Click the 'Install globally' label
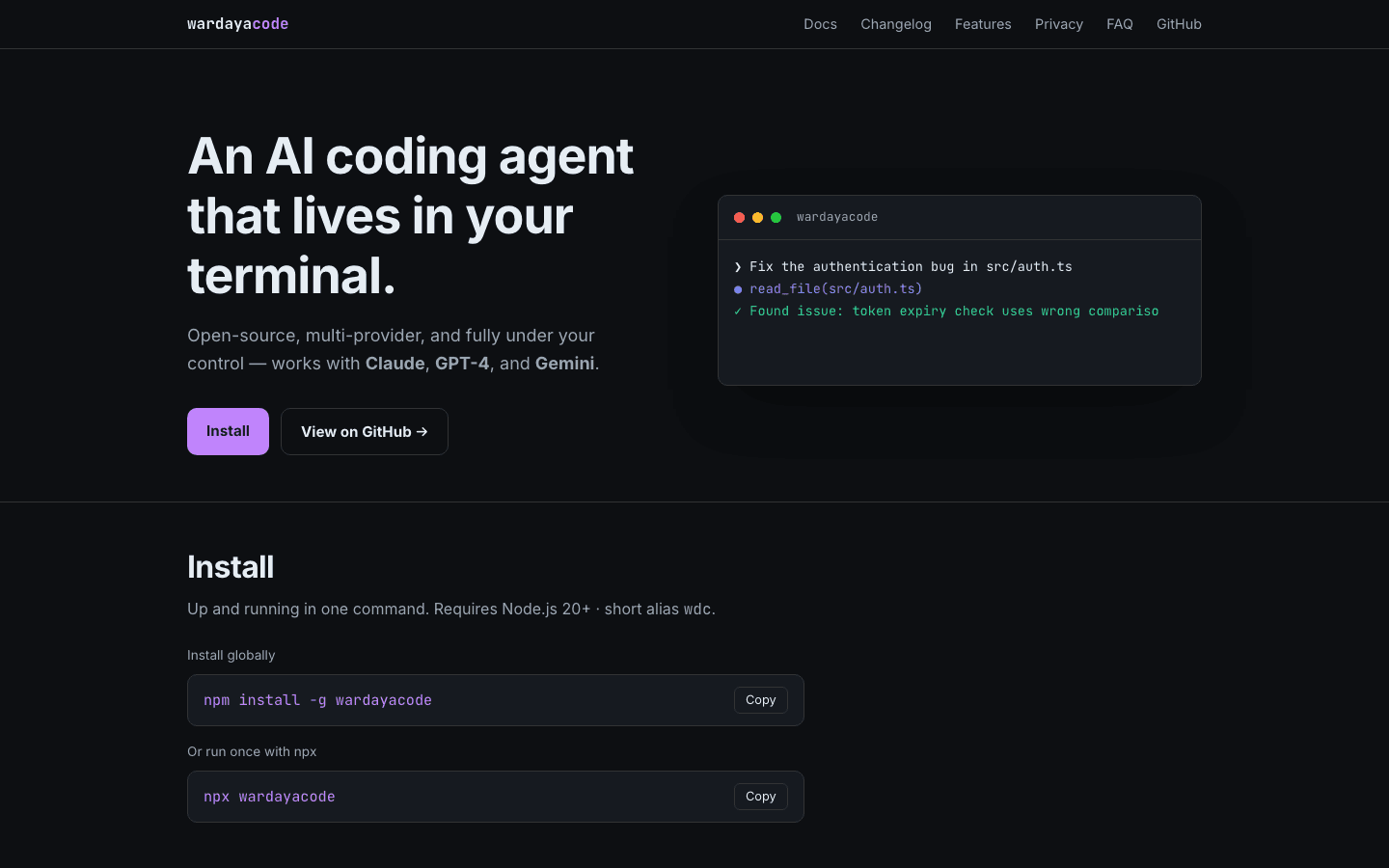1389x868 pixels. 231,655
